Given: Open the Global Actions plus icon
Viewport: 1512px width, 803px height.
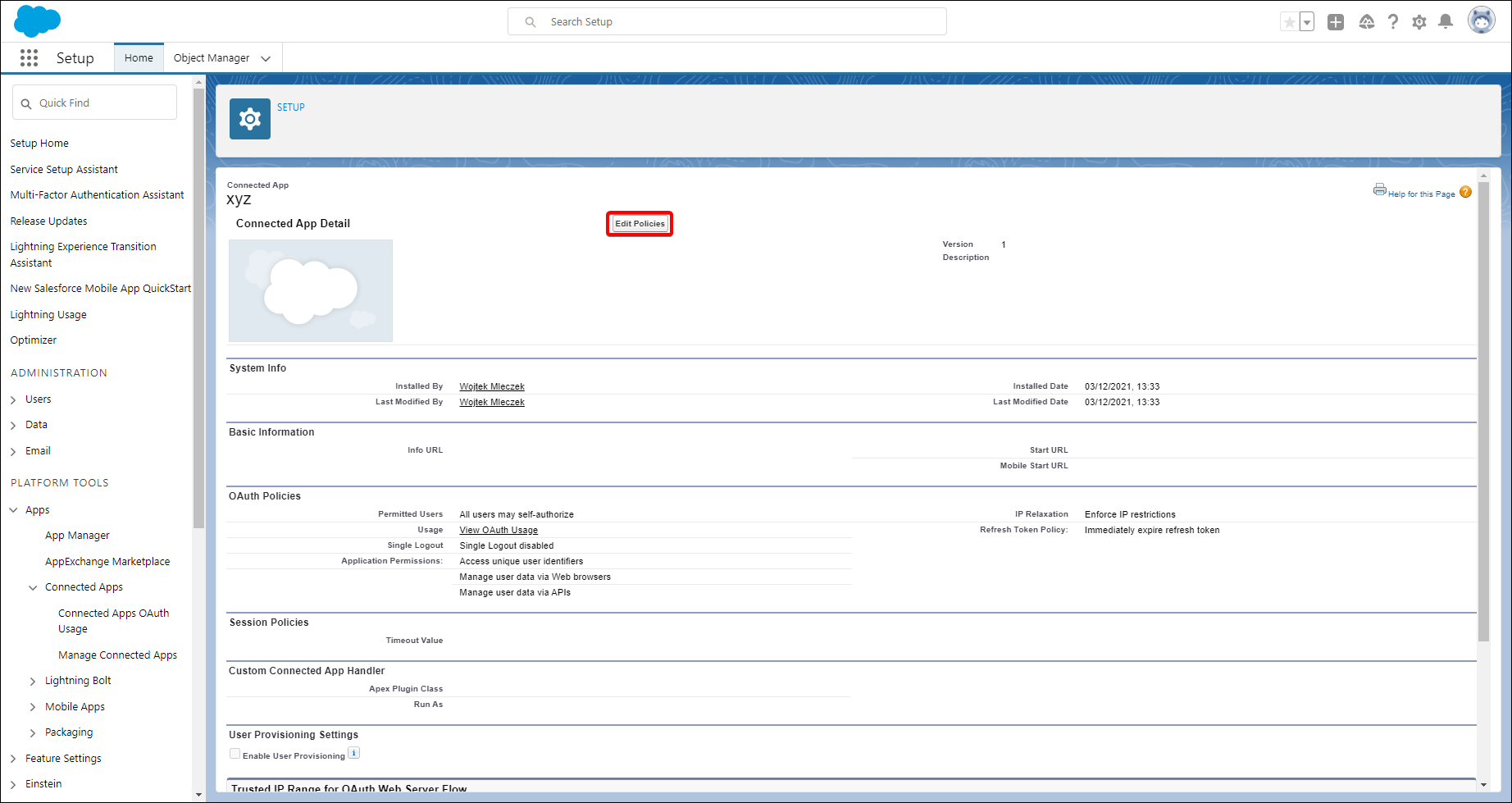Looking at the screenshot, I should tap(1336, 22).
